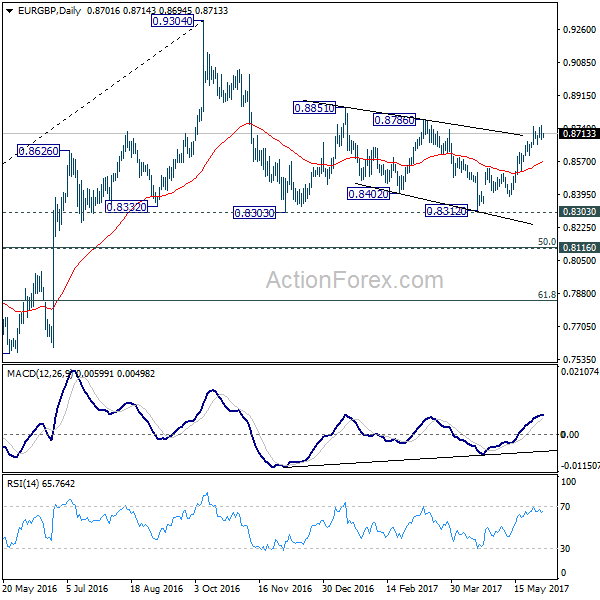This screenshot has height=600, width=600.
Task: Click the 0.78800 price axis value
Action: [x=579, y=293]
